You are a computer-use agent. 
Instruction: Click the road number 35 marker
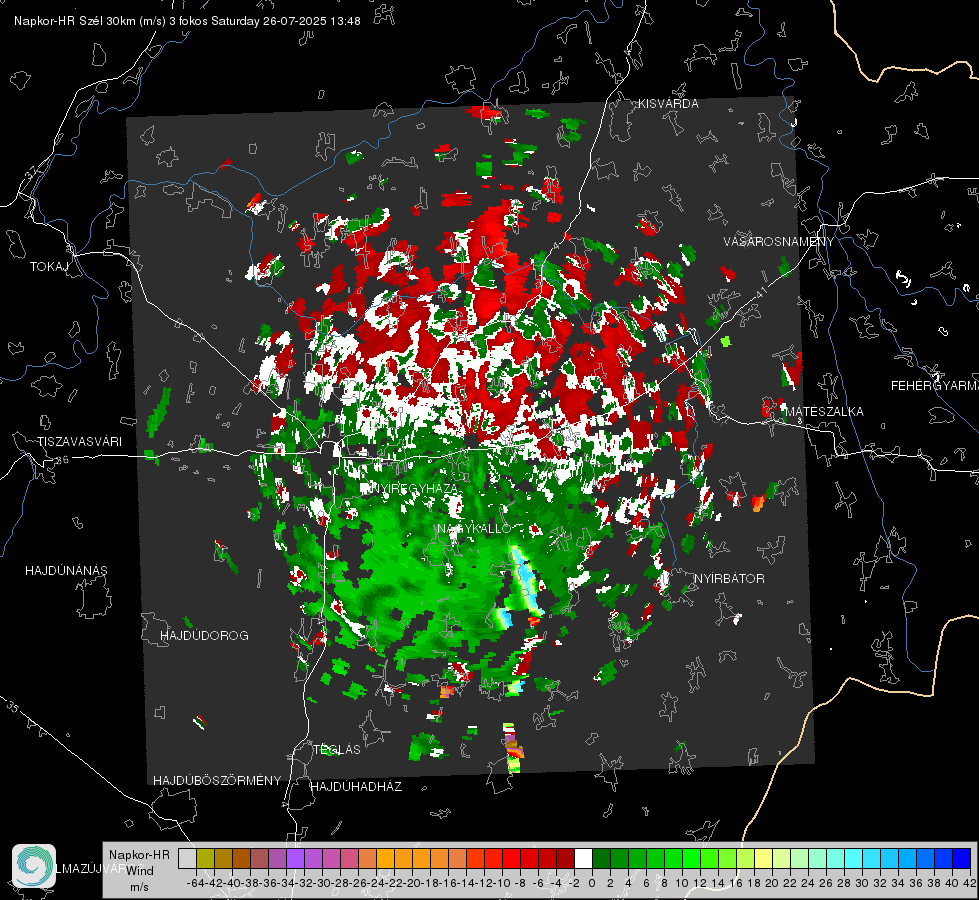click(x=13, y=707)
